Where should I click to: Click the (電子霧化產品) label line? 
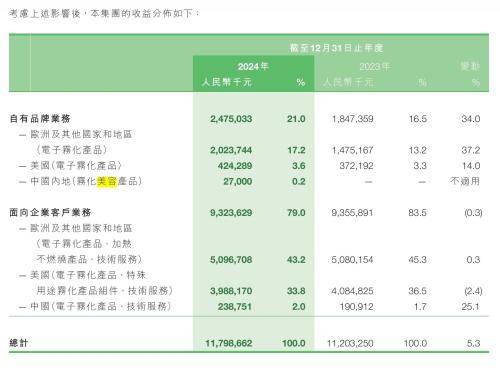[72, 150]
